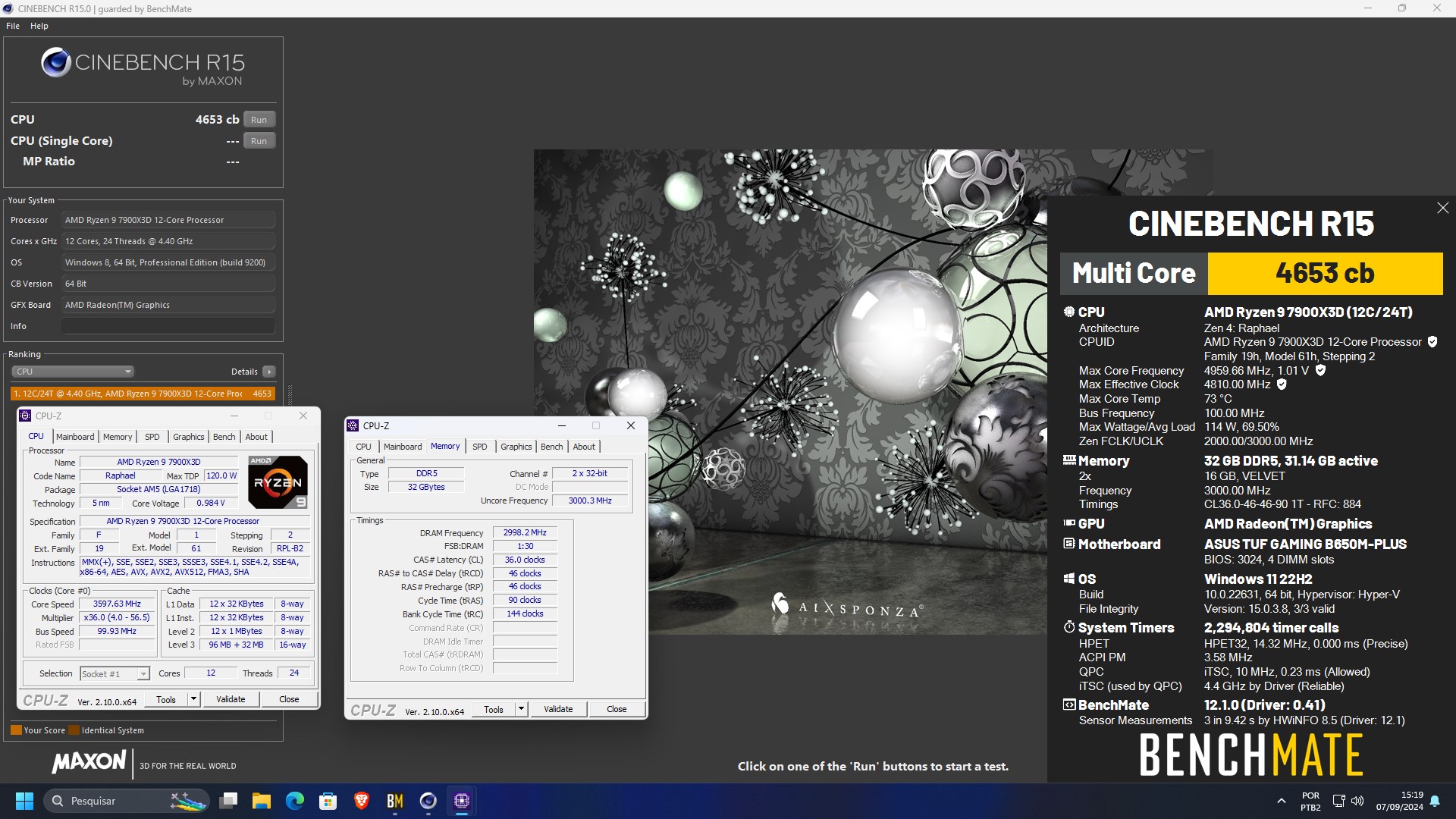Click the empty Info field in Your System

(x=168, y=326)
